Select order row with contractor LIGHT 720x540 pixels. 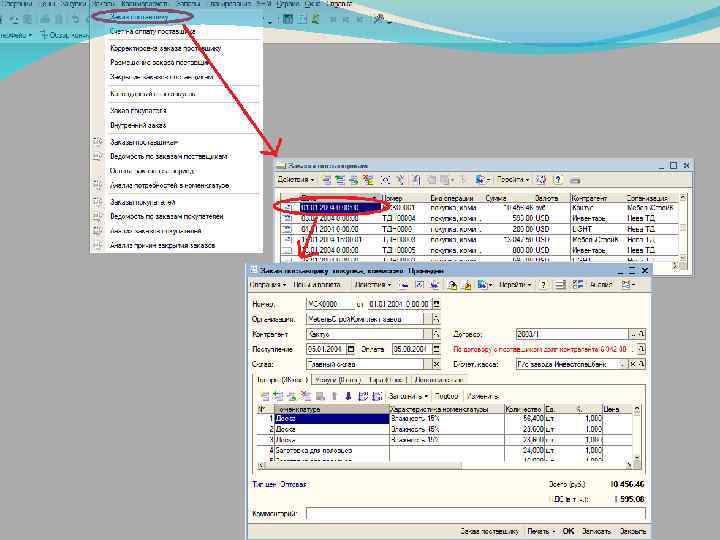[x=480, y=229]
